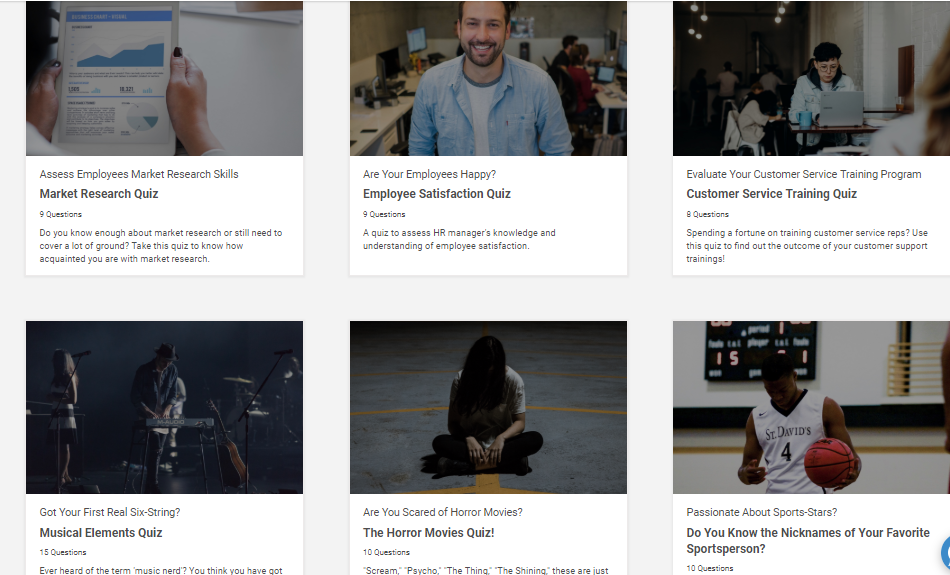
Task: Click the Employee Satisfaction Quiz title
Action: [x=436, y=194]
